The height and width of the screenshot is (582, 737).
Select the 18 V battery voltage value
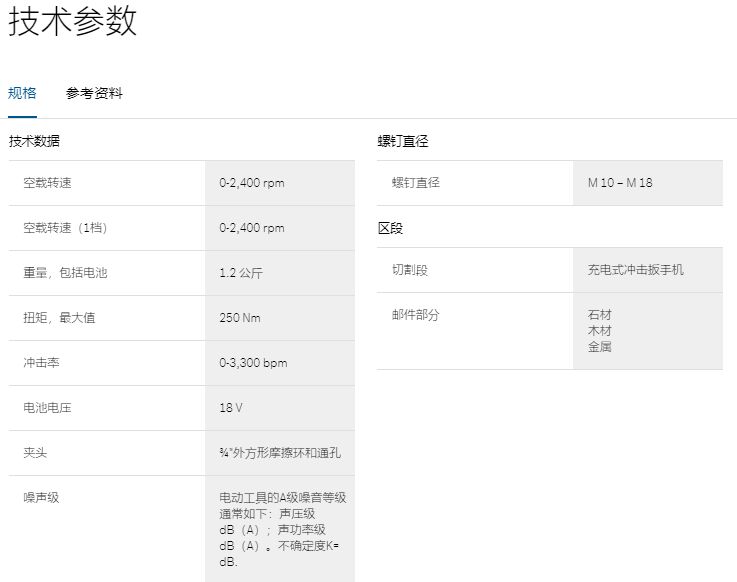pos(231,408)
